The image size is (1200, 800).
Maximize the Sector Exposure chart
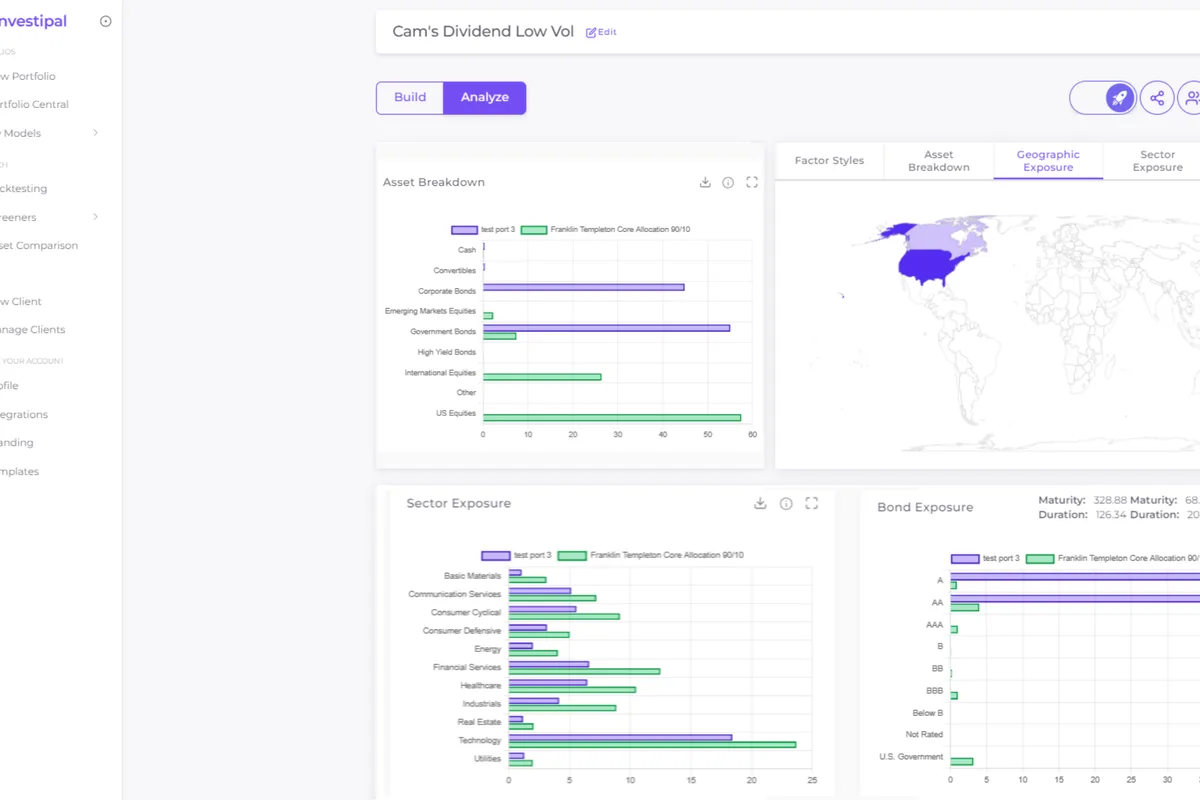811,503
